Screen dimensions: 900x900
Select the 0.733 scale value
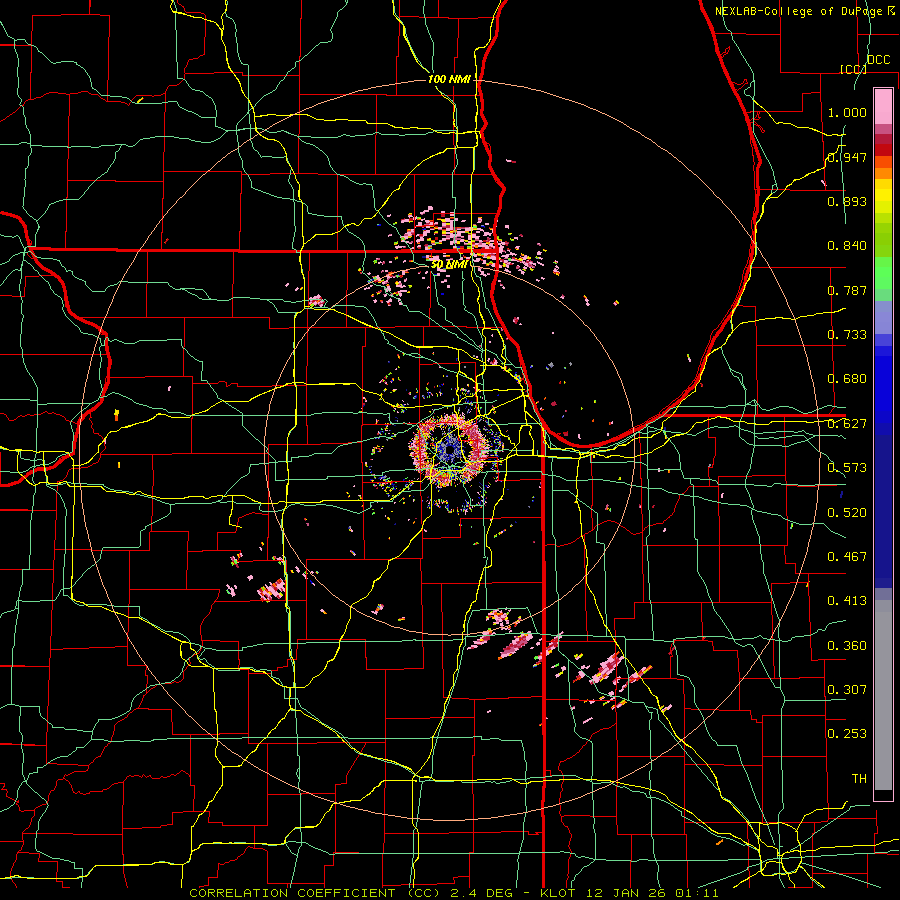tap(847, 335)
